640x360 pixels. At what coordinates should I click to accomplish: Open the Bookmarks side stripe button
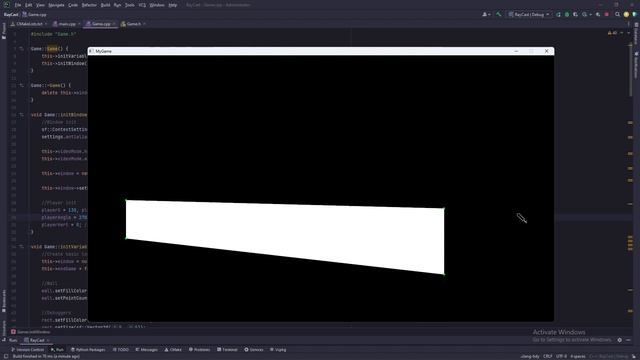point(4,301)
